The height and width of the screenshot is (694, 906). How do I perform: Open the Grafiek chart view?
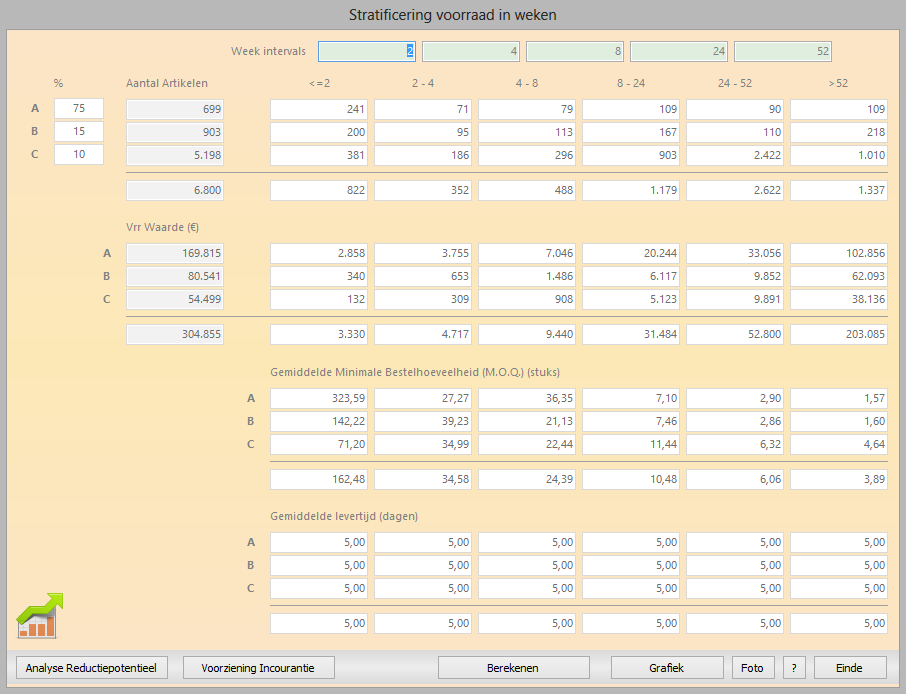[x=666, y=668]
